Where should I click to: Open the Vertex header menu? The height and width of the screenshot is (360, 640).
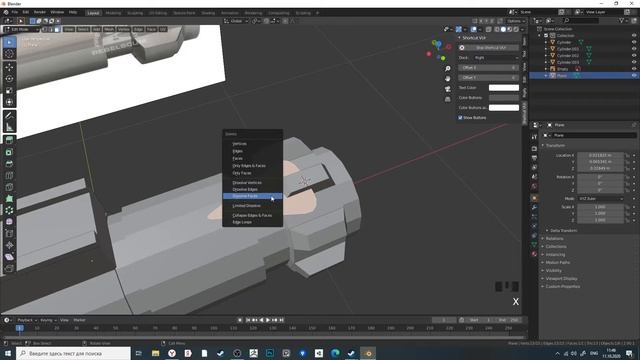123,29
